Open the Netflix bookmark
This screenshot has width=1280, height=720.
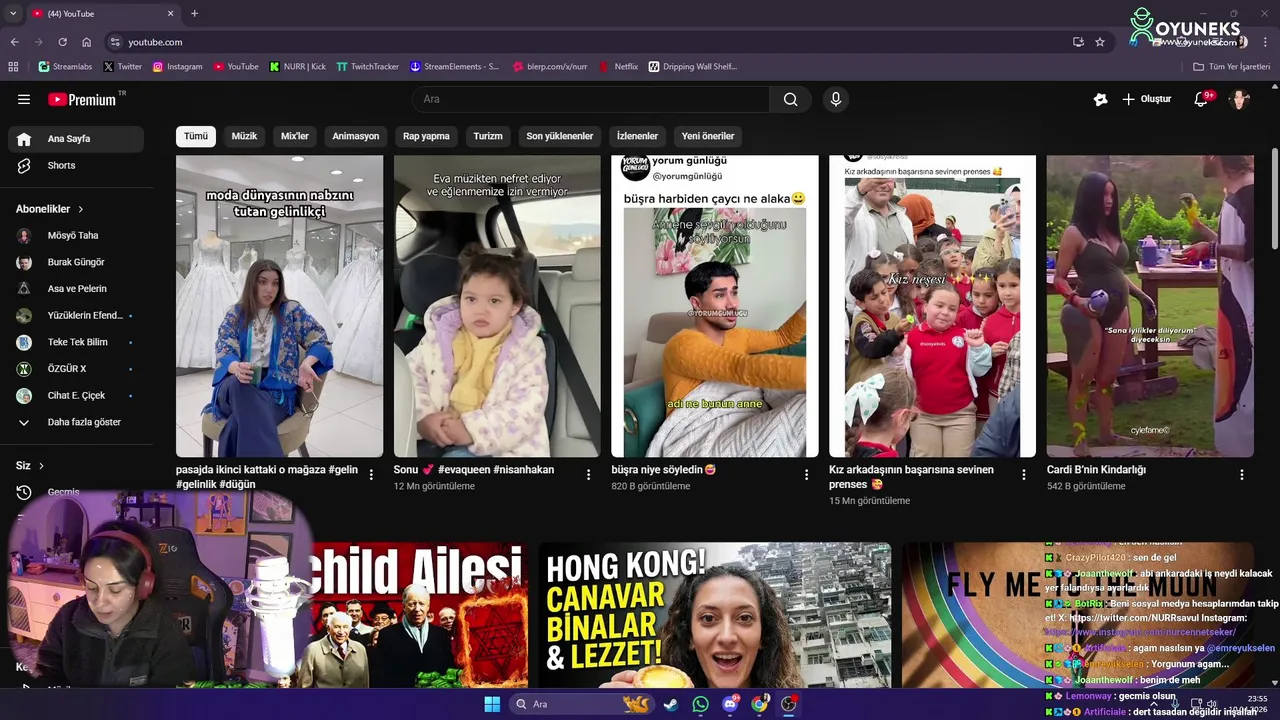(619, 67)
